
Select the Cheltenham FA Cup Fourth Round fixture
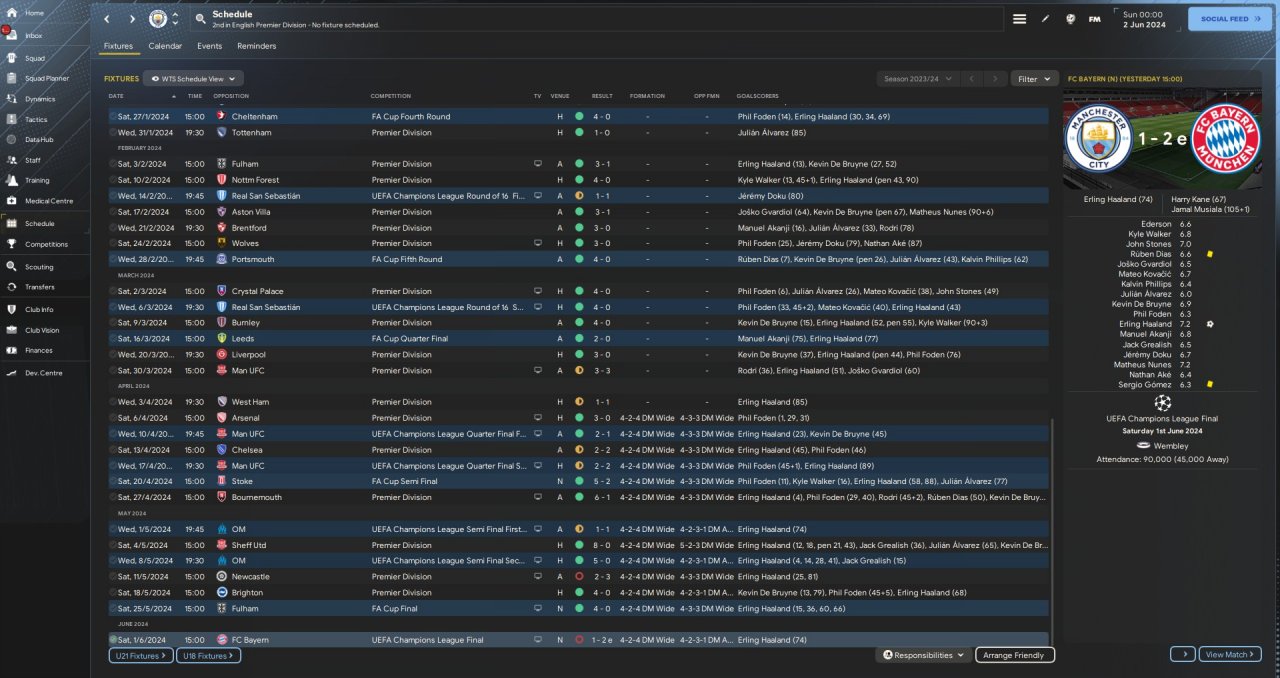[579, 116]
